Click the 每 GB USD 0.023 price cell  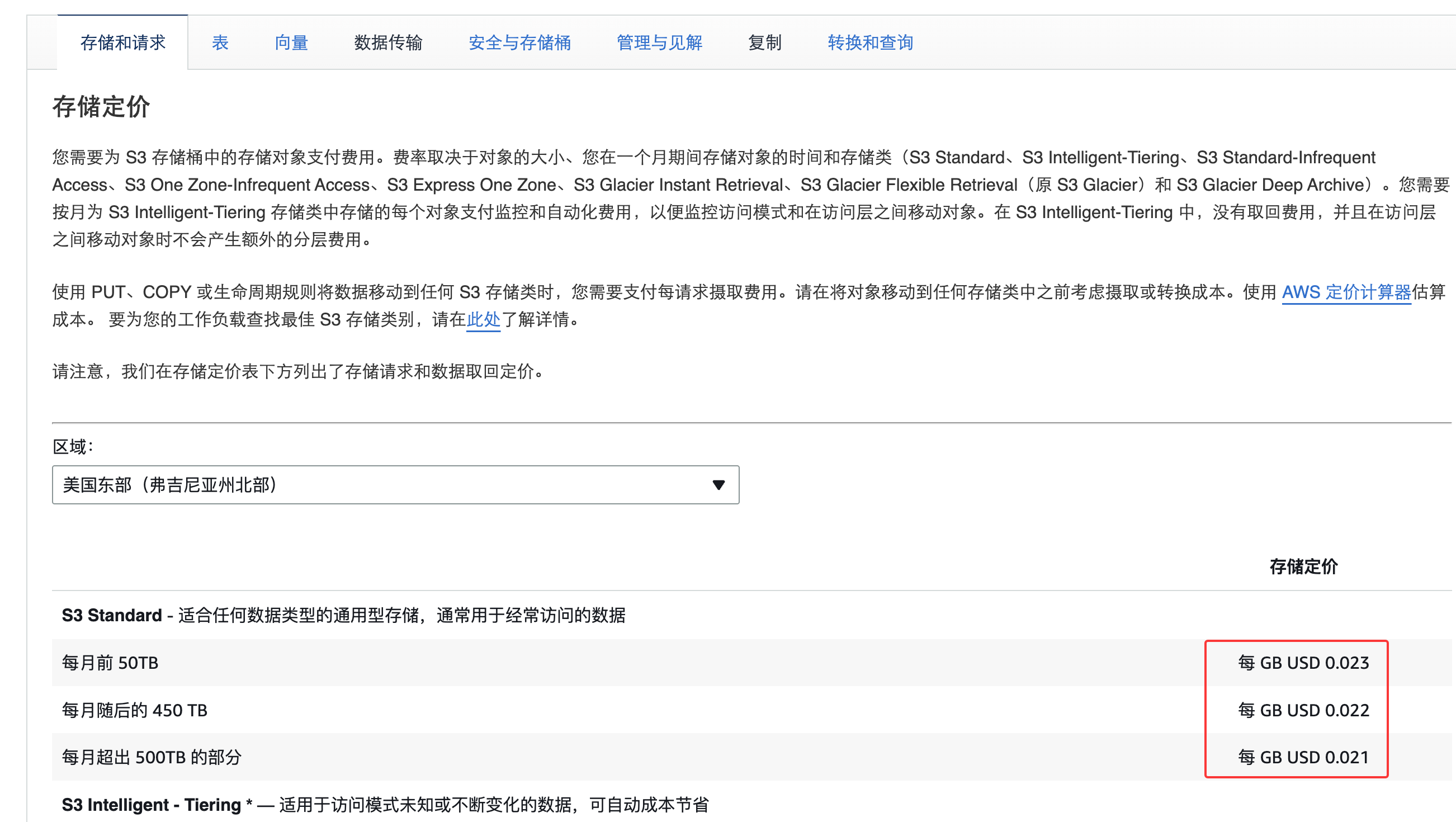click(1303, 663)
